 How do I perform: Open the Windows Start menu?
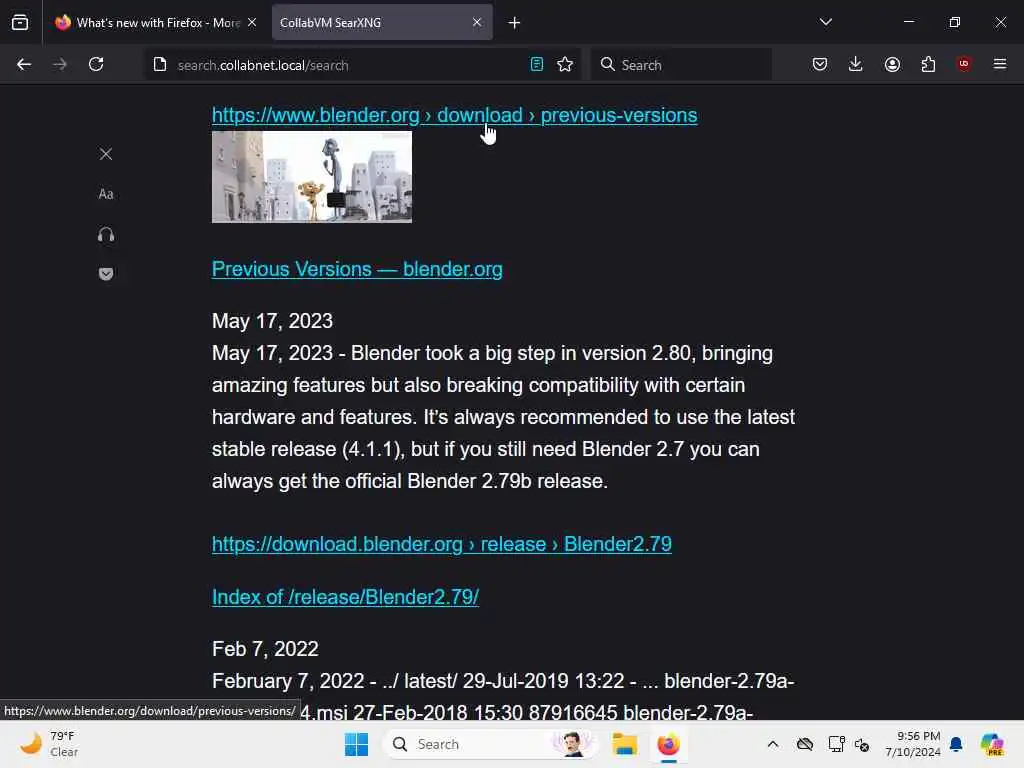tap(357, 744)
